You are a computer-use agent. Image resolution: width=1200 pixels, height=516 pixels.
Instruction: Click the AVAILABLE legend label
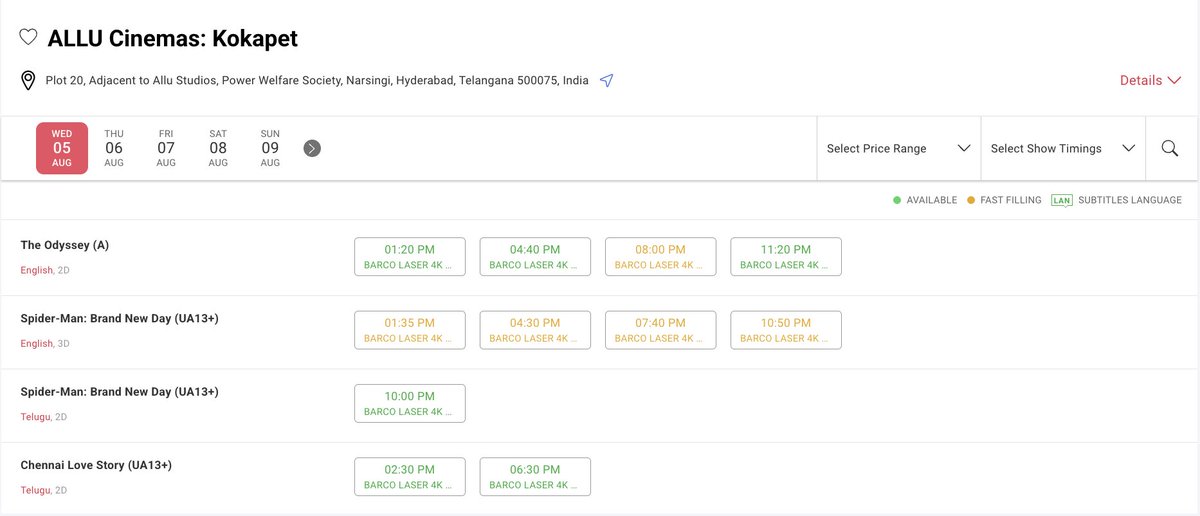tap(931, 200)
